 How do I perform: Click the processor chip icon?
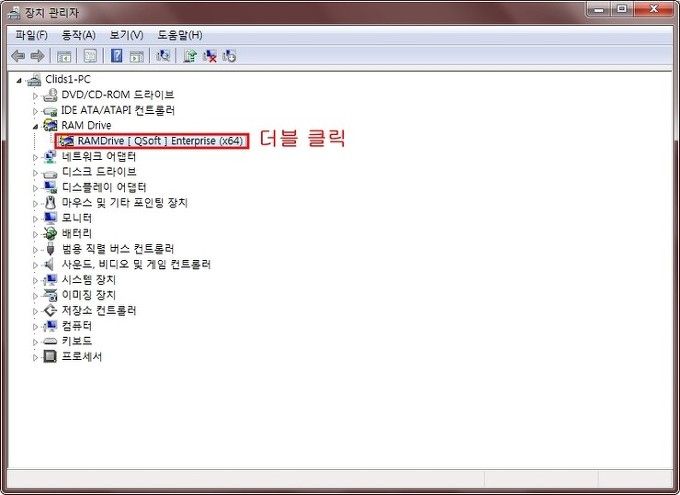50,357
